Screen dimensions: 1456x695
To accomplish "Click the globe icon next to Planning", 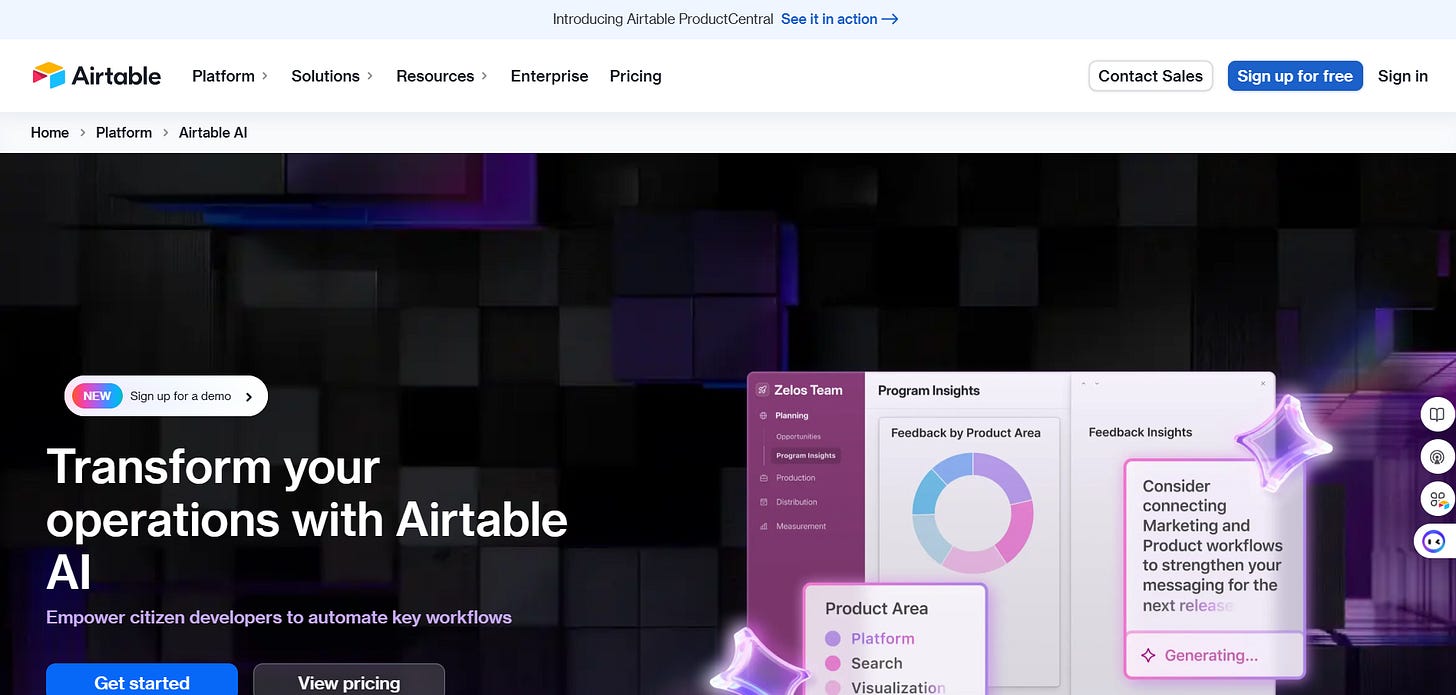I will tap(764, 416).
